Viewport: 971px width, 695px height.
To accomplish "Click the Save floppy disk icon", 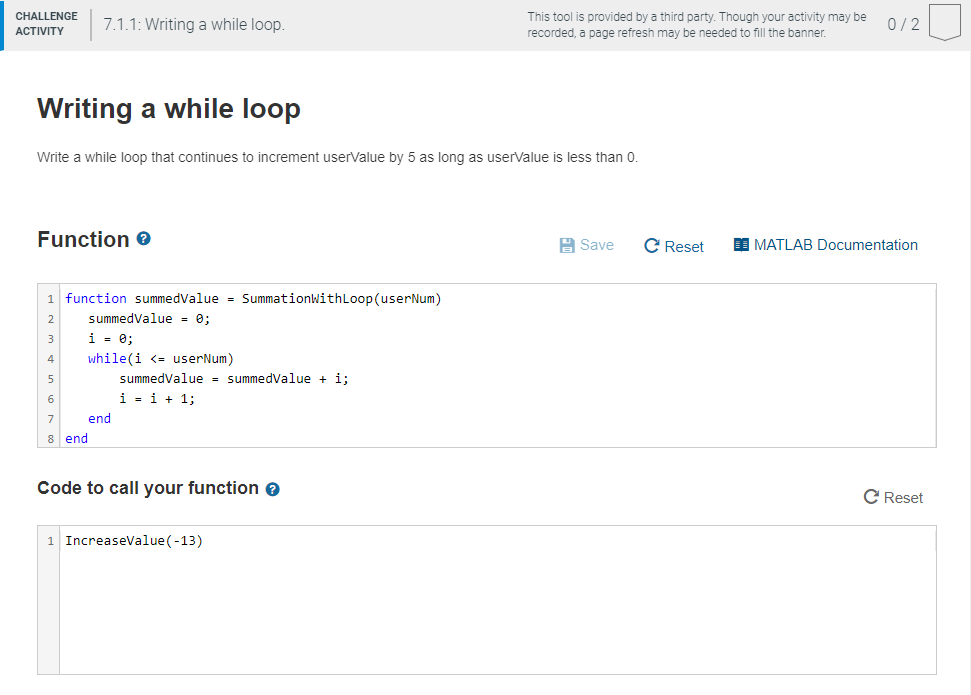I will pos(567,245).
